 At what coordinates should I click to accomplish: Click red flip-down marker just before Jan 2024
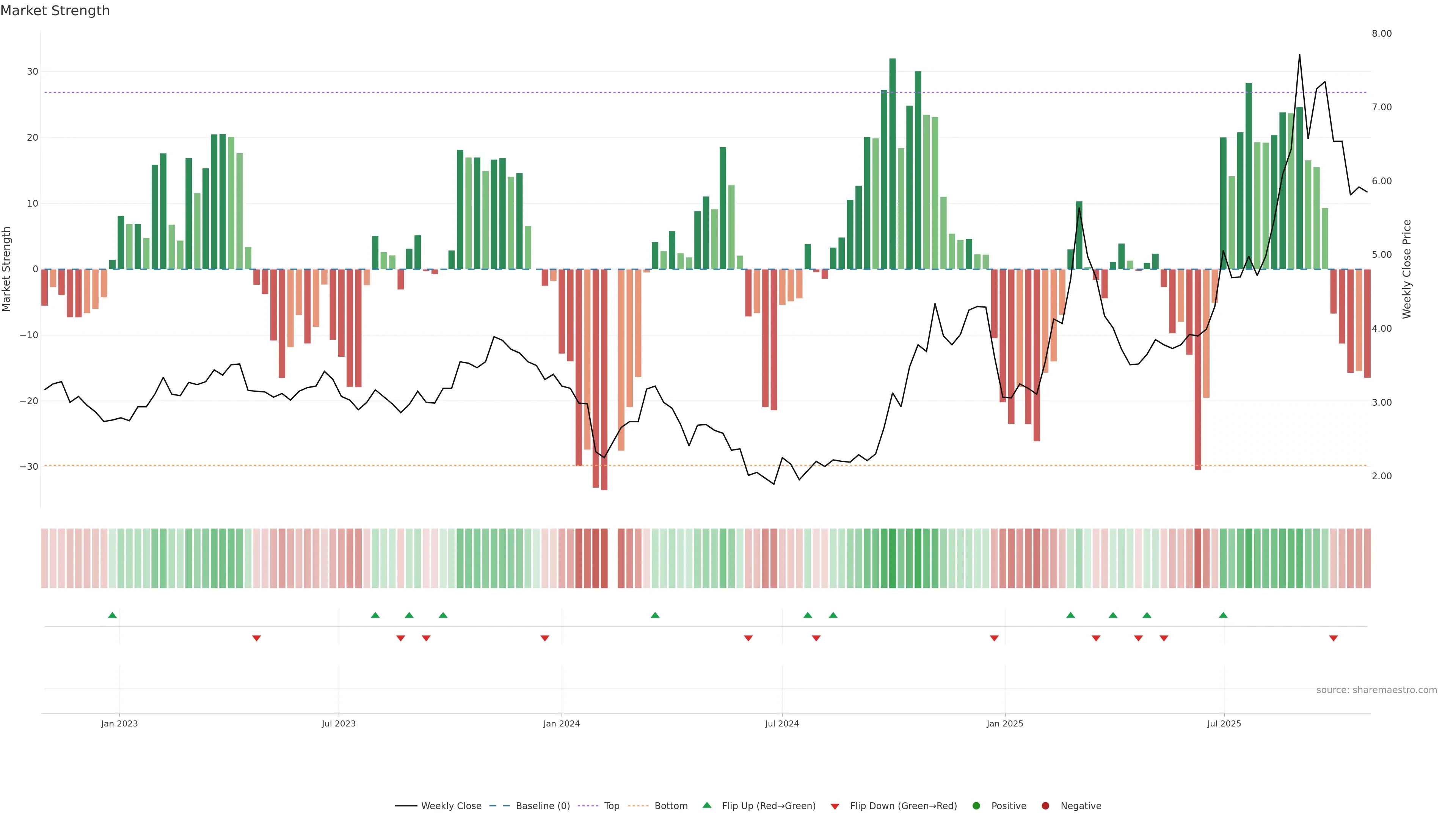pyautogui.click(x=545, y=638)
